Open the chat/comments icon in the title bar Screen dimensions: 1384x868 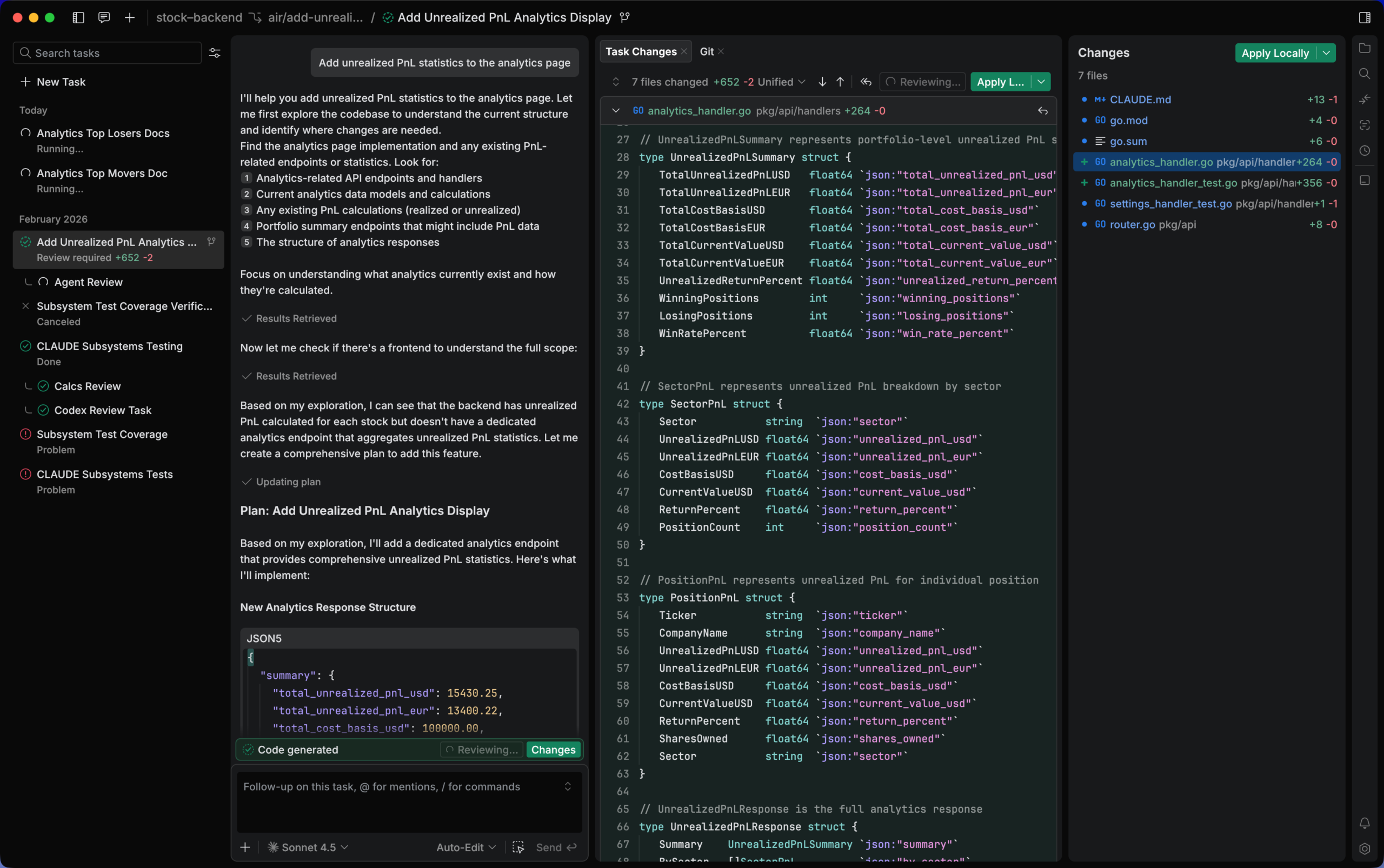[103, 17]
